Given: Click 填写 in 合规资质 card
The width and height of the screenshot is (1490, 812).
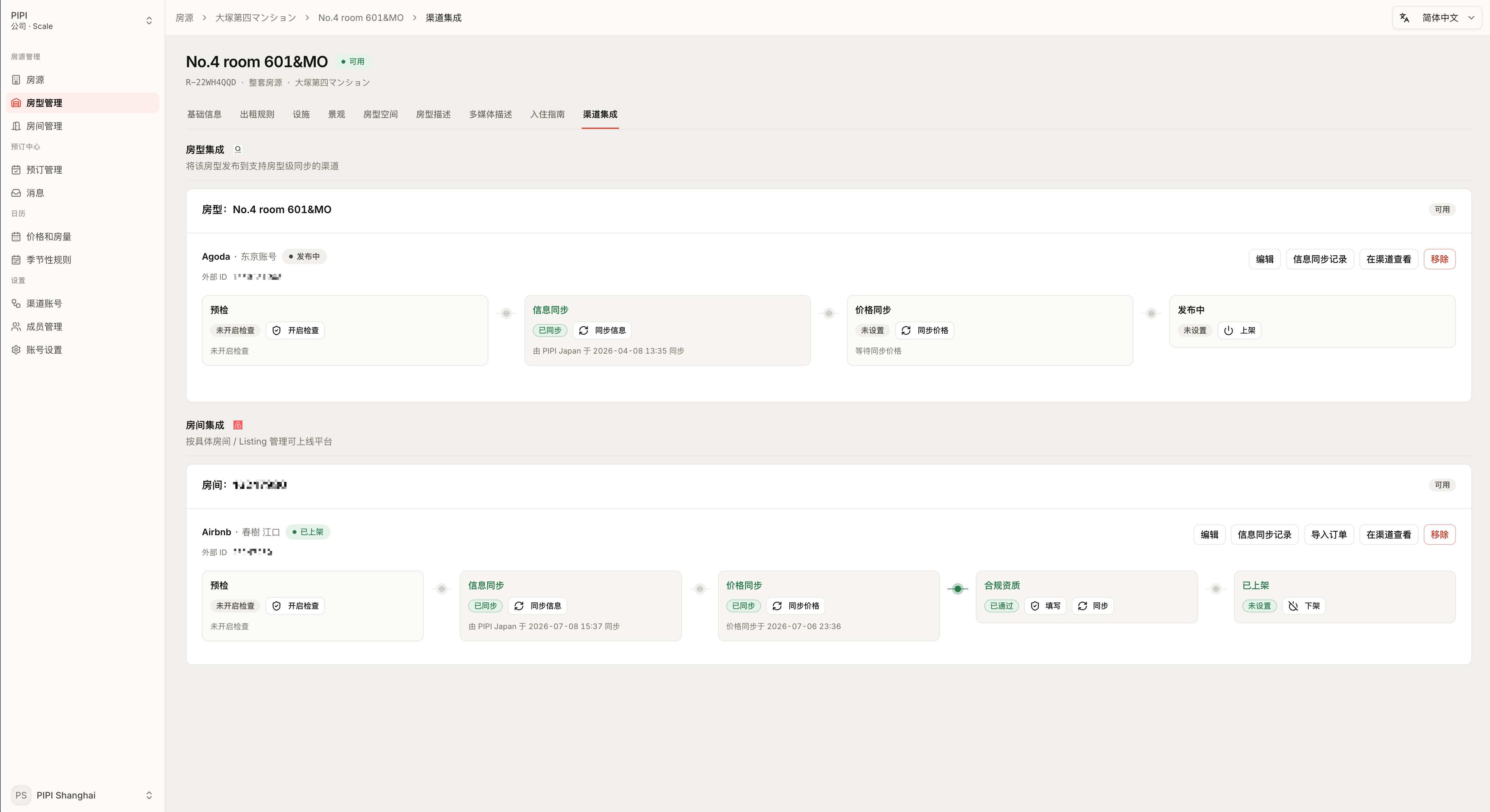Looking at the screenshot, I should [1045, 606].
